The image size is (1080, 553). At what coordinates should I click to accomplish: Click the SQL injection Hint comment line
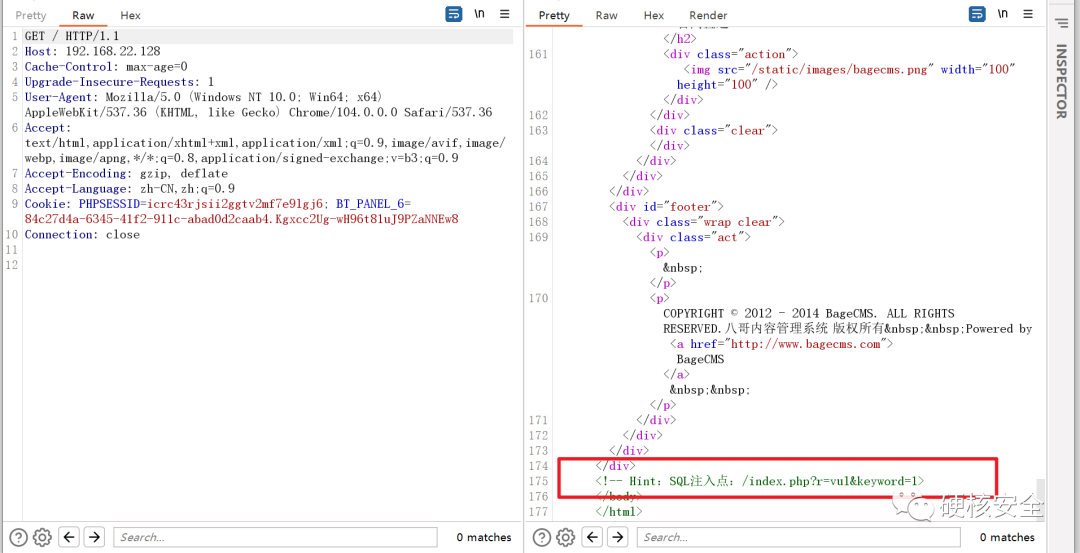pos(759,481)
